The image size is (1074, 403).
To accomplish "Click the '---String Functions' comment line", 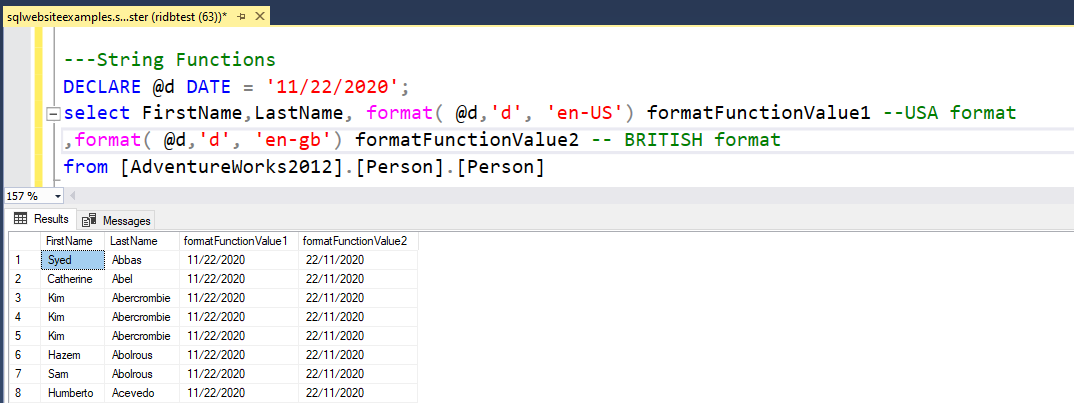I will coord(170,60).
